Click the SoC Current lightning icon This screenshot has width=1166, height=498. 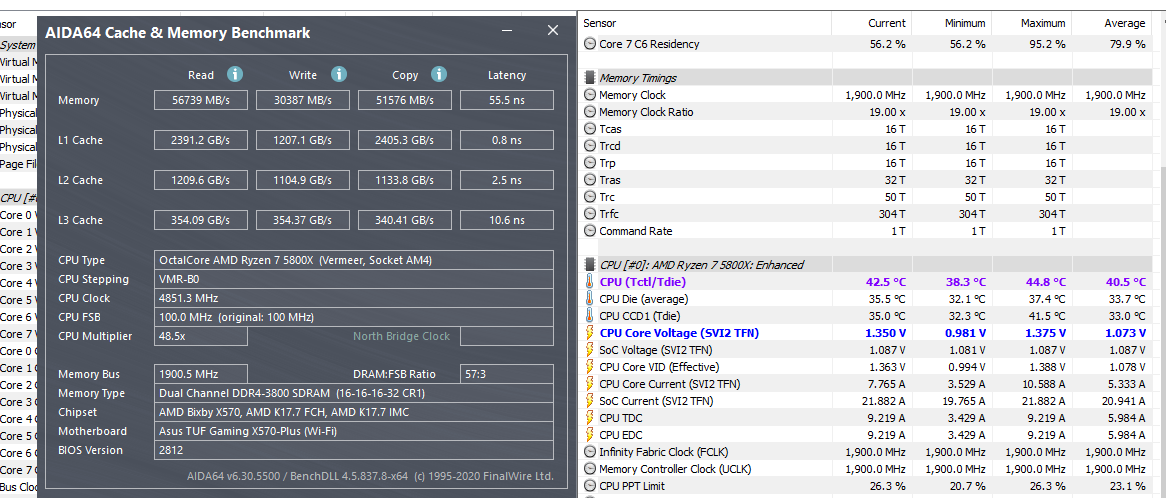pos(590,401)
